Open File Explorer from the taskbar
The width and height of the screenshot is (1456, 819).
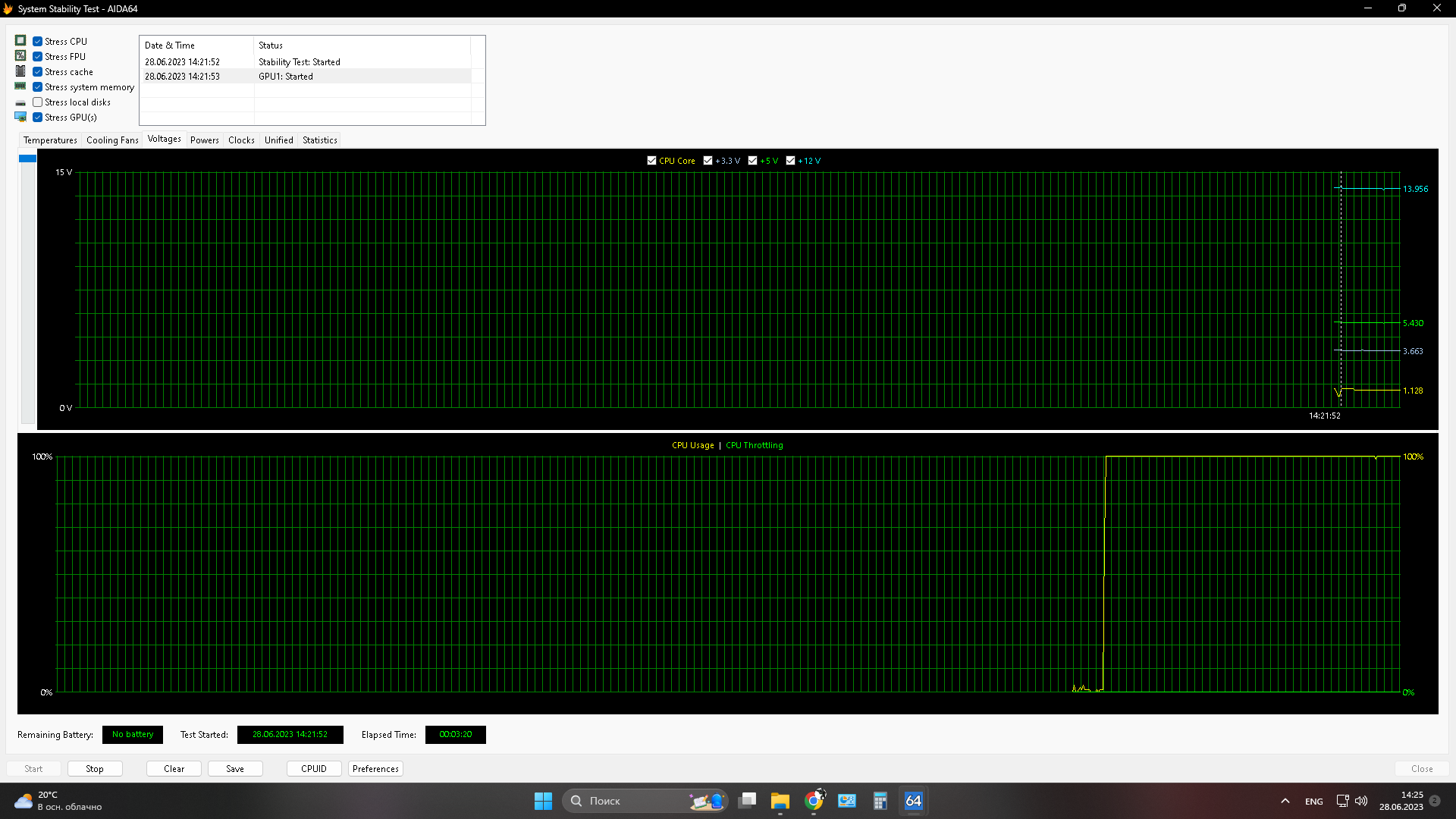tap(780, 801)
